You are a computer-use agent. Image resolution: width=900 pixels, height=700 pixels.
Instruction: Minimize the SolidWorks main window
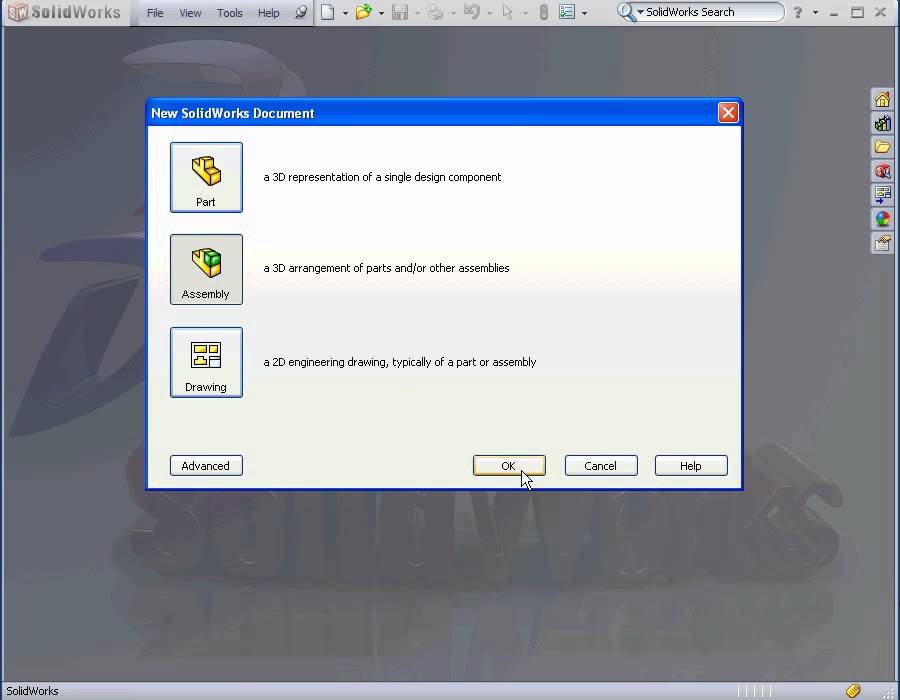click(x=833, y=12)
